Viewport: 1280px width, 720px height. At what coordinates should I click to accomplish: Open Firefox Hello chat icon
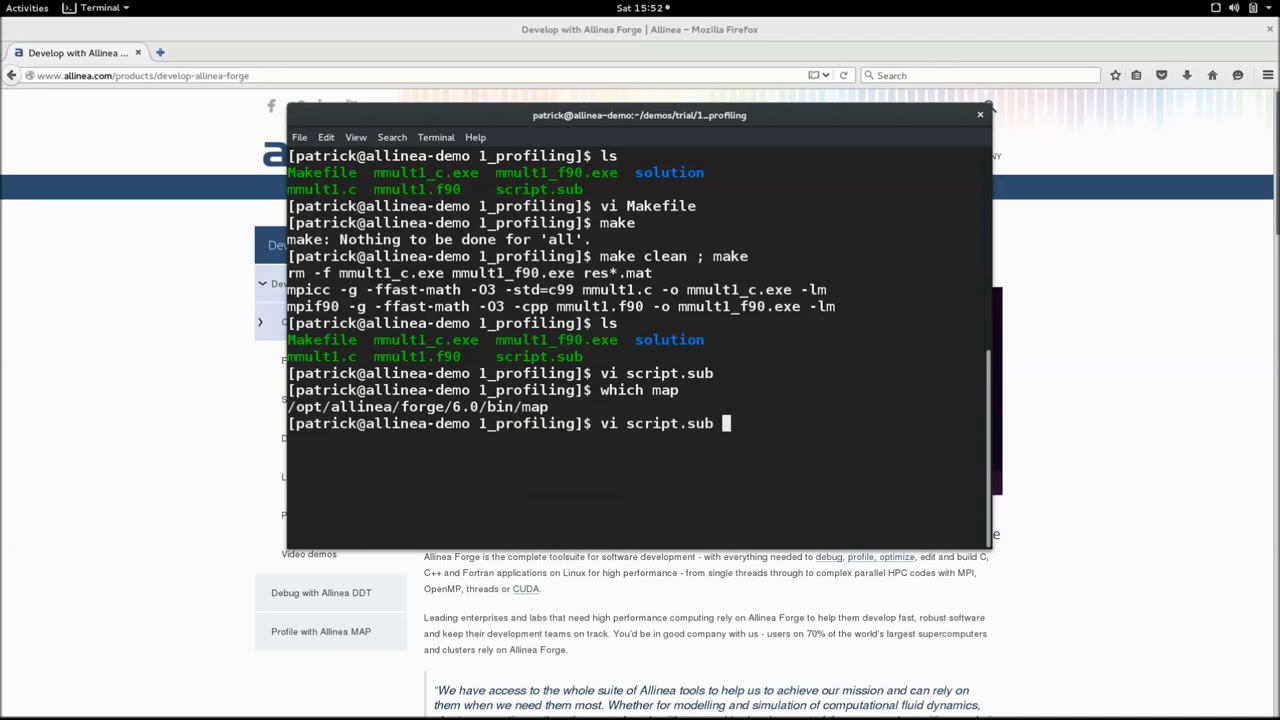1238,75
